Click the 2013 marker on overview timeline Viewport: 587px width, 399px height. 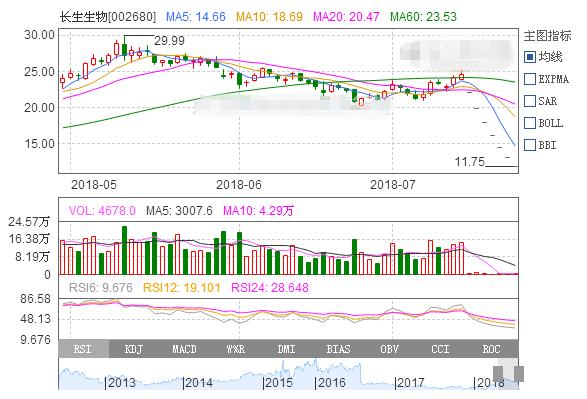pos(121,383)
